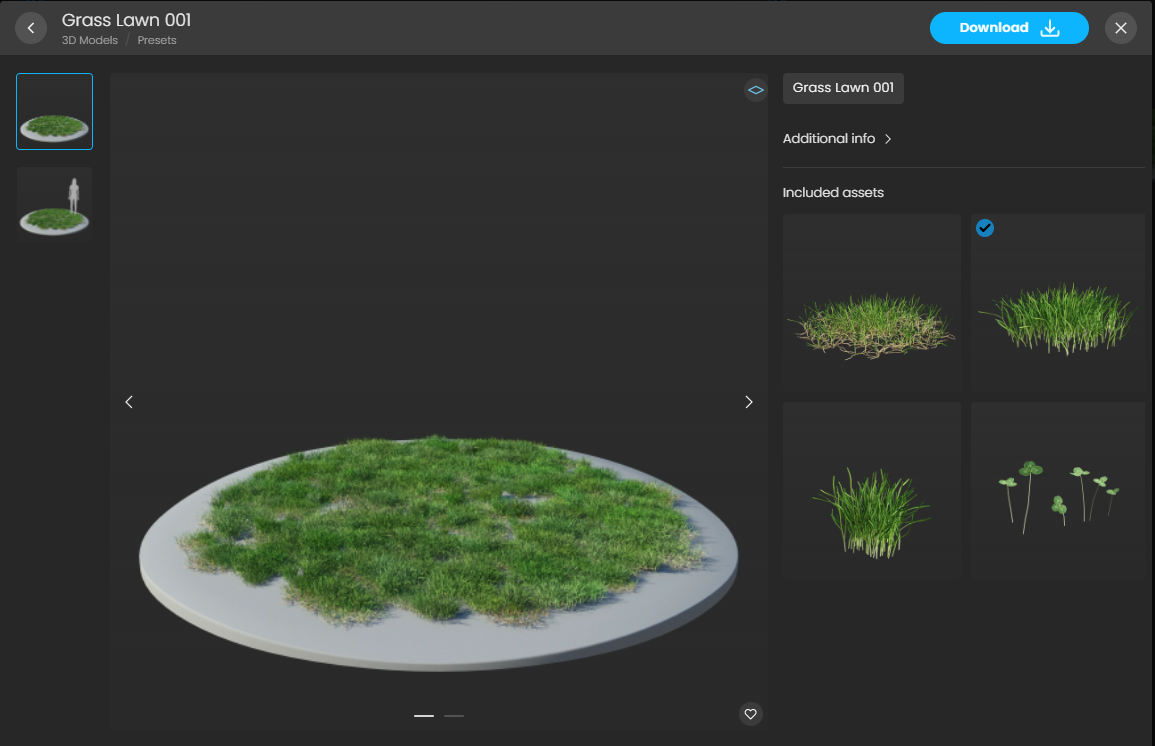Show the previous preview image
Screen dimensions: 1155x746
(x=129, y=402)
